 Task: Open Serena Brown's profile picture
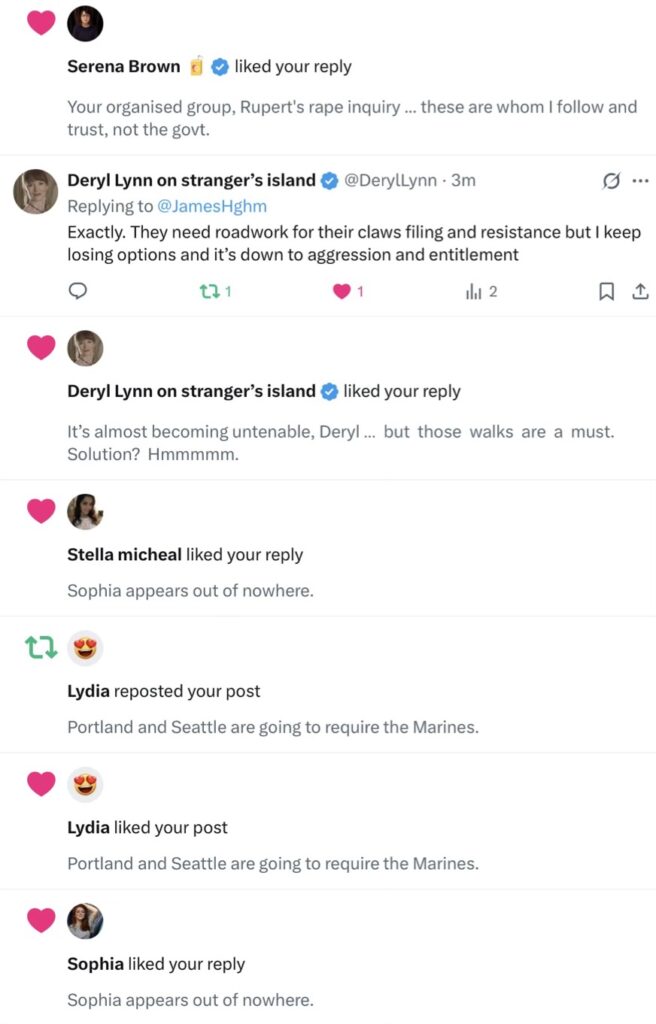pos(85,23)
